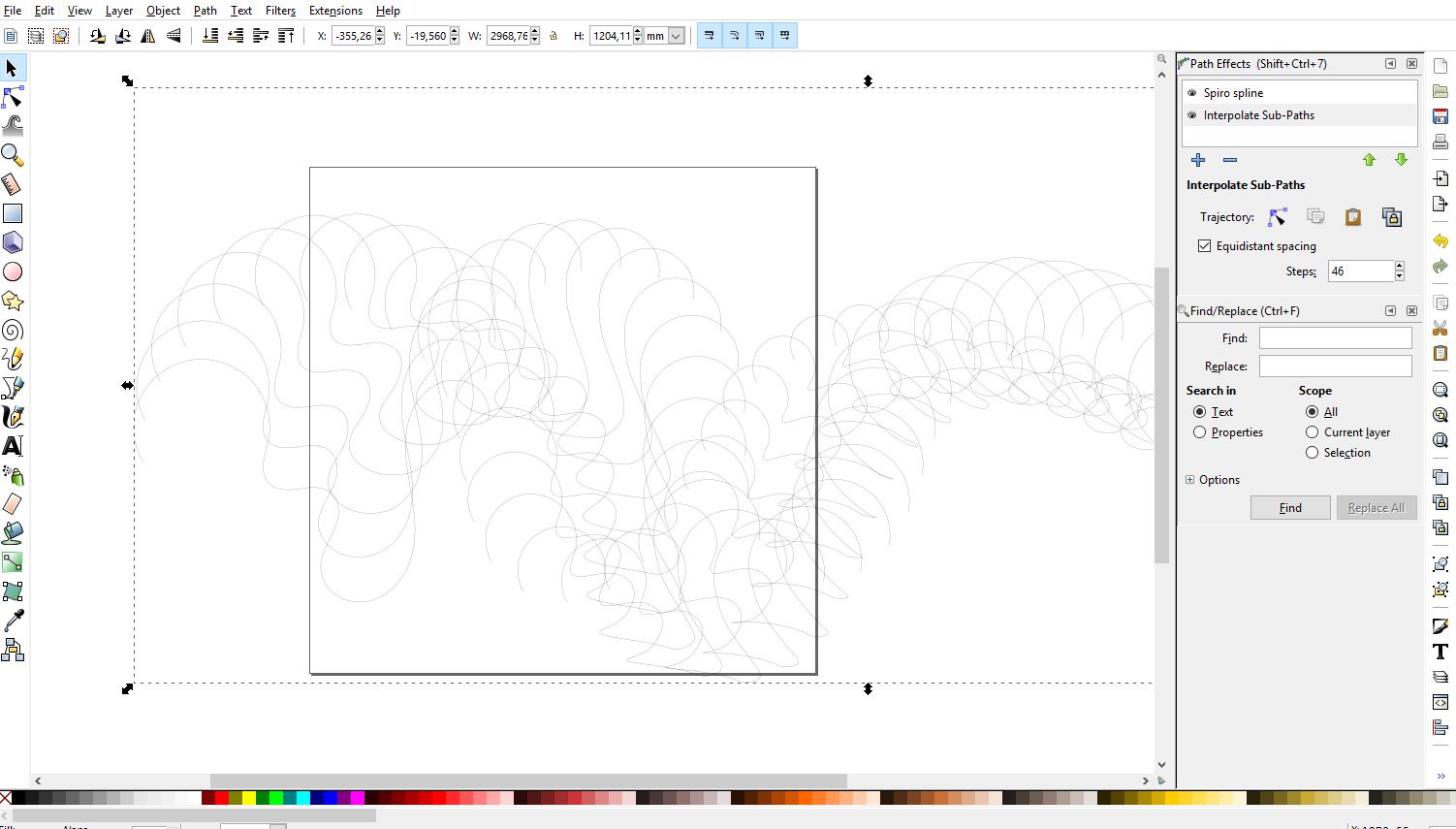Increase Steps value with up arrow
The width and height of the screenshot is (1456, 829).
(x=1400, y=266)
